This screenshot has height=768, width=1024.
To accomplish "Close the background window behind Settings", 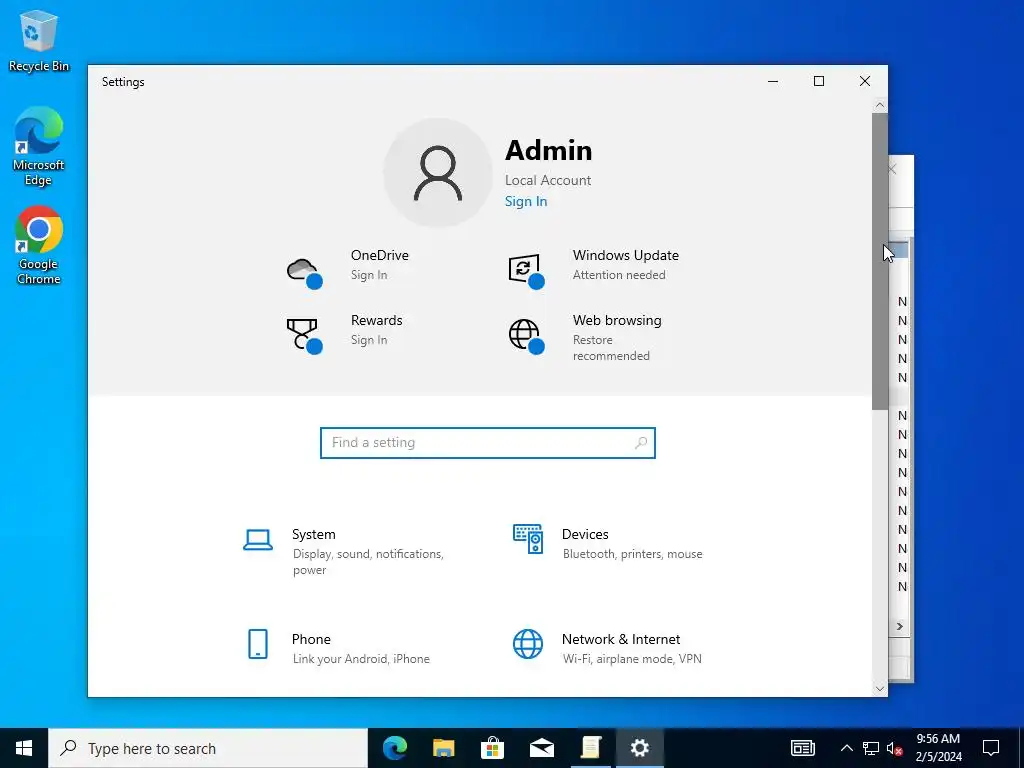I will point(893,170).
